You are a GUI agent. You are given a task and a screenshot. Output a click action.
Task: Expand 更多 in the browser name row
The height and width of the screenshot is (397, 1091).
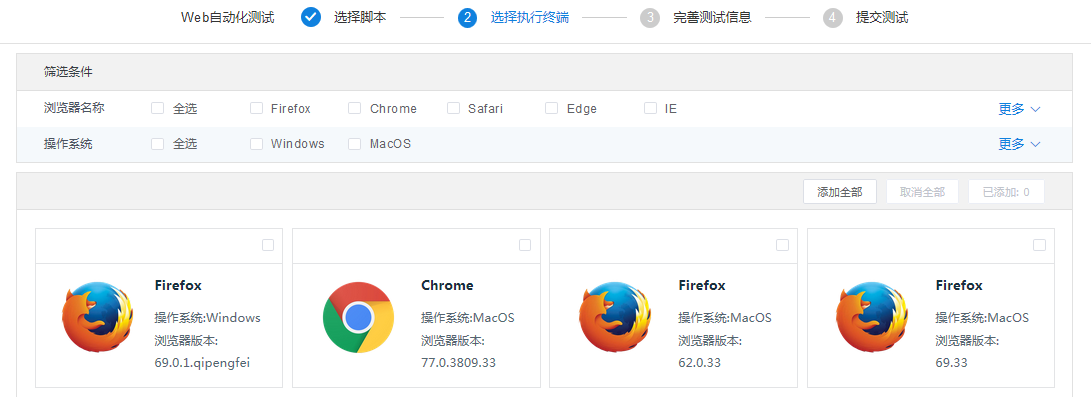click(x=1019, y=108)
